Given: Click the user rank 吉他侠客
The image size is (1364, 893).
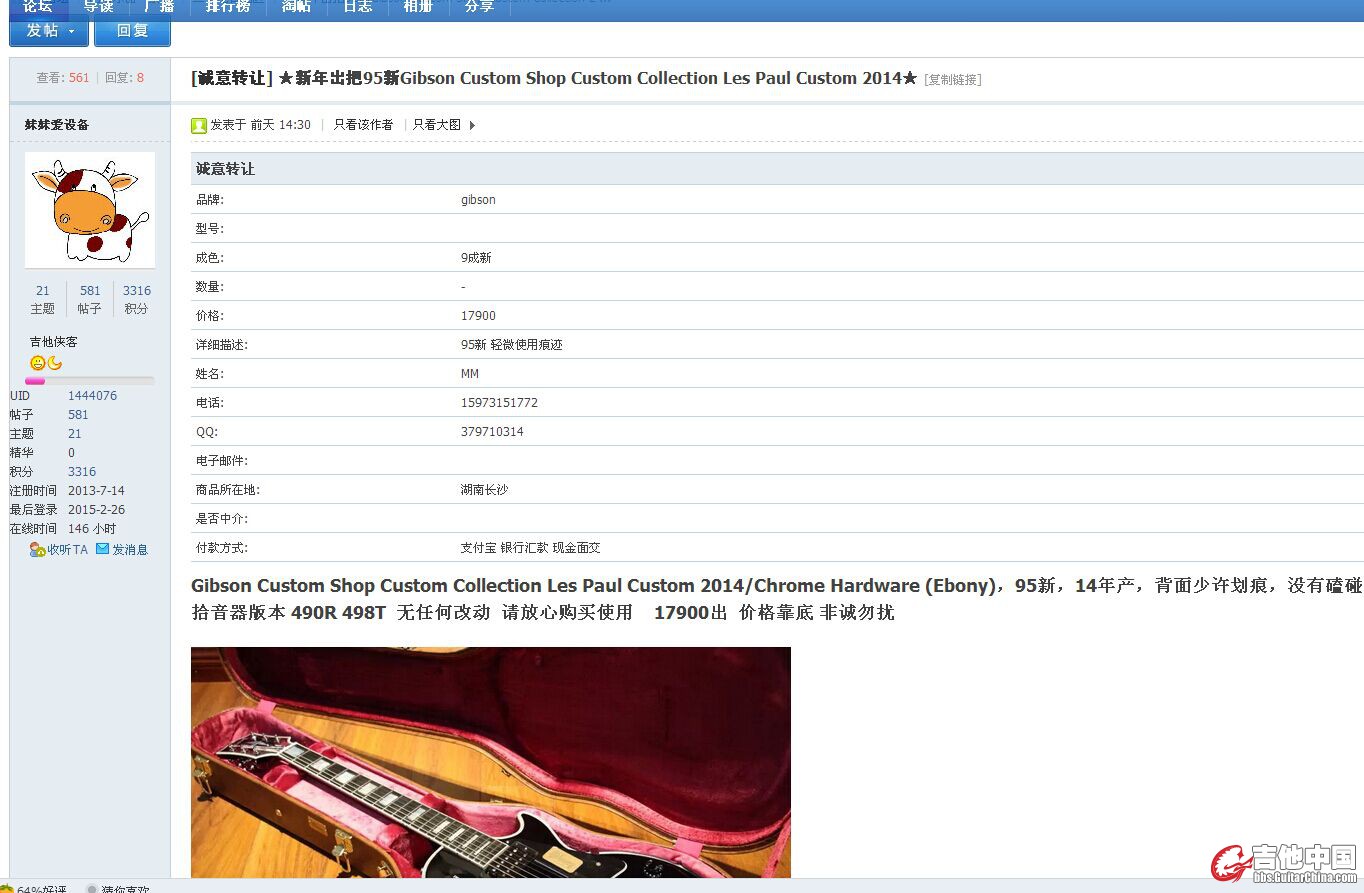Looking at the screenshot, I should (x=53, y=342).
